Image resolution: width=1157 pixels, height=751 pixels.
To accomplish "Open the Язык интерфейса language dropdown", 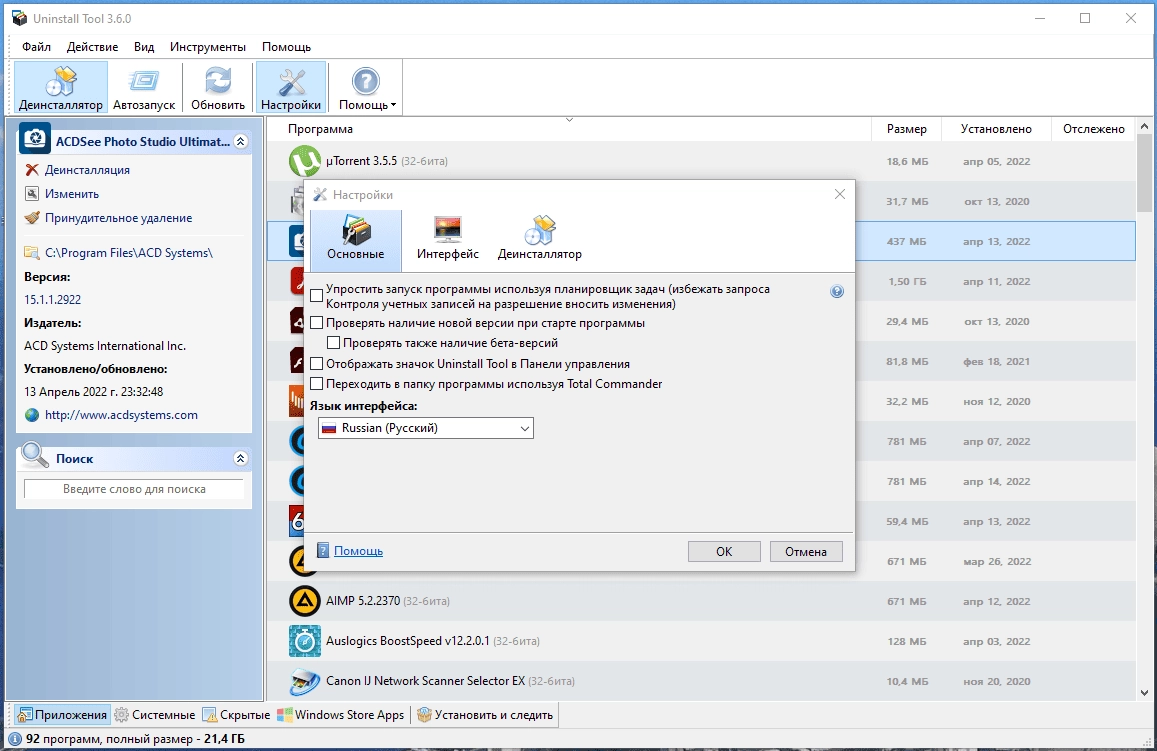I will click(x=426, y=428).
